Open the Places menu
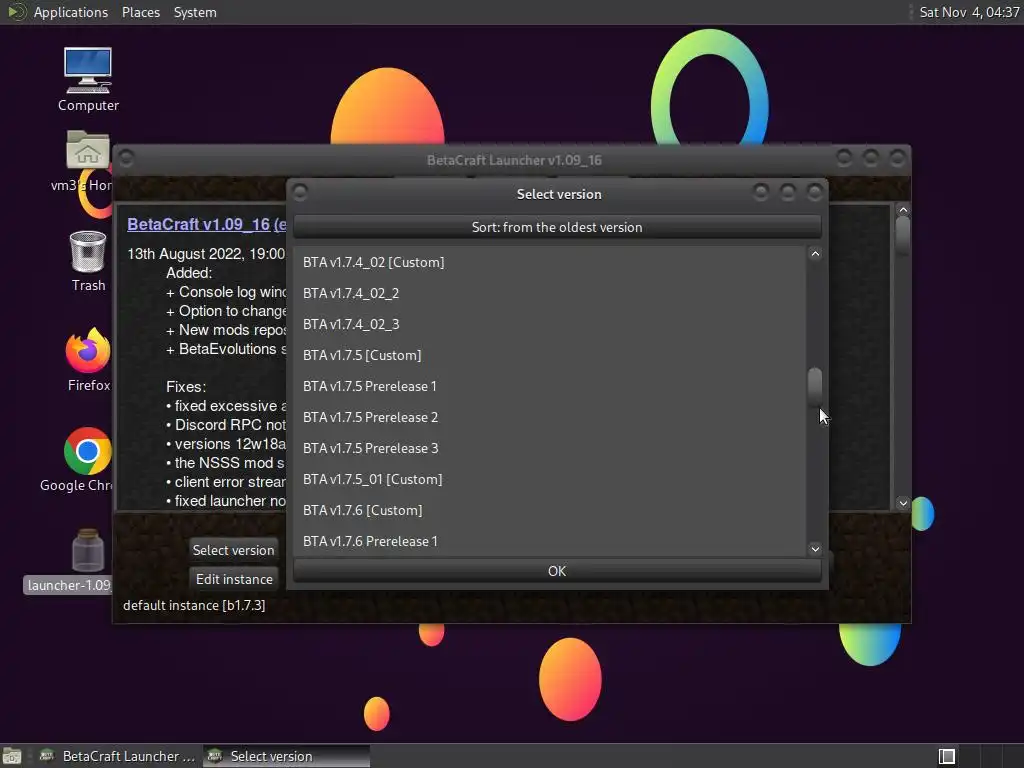The image size is (1024, 768). [x=140, y=12]
